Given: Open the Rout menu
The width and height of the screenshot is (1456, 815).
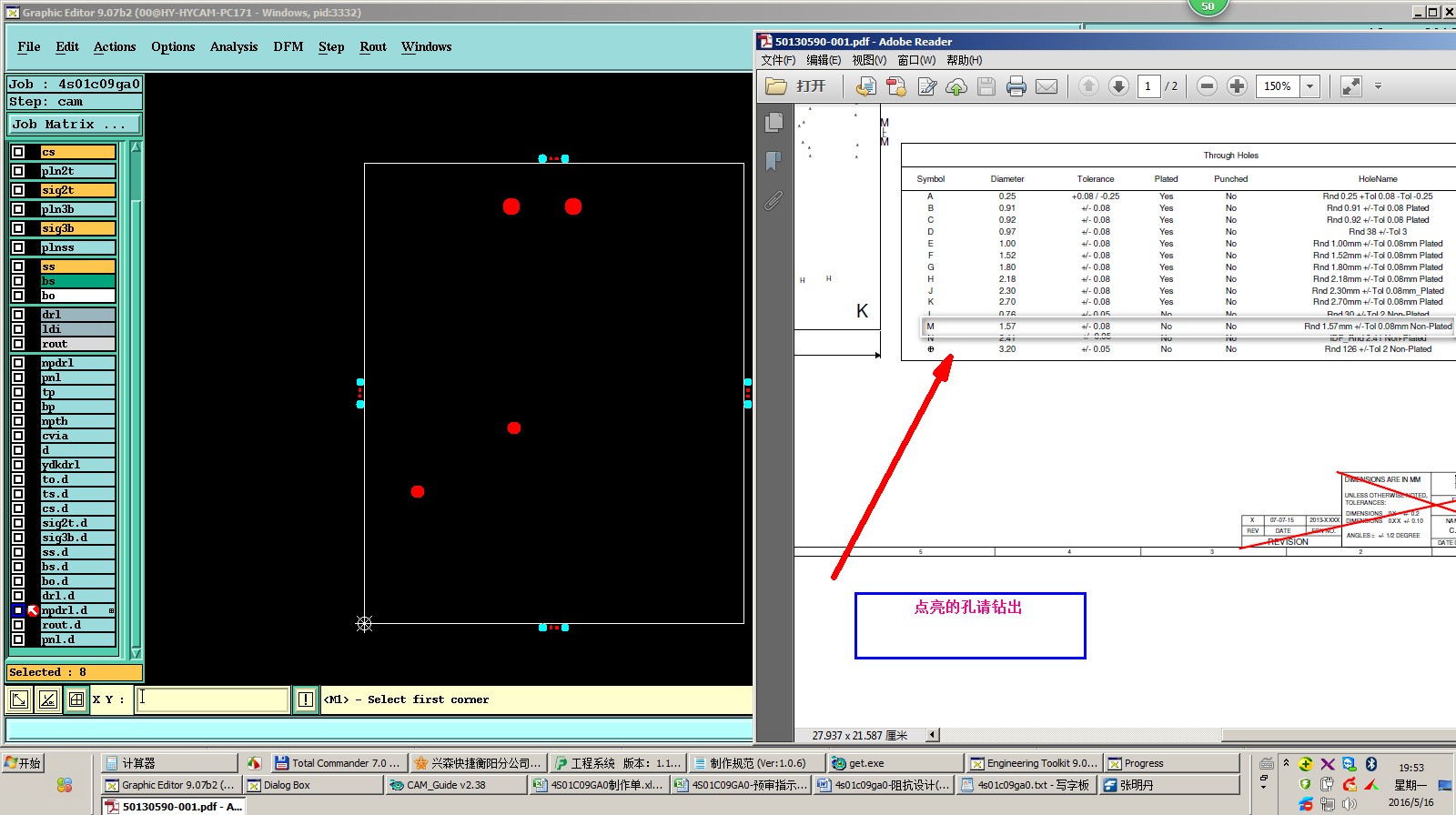Looking at the screenshot, I should [373, 46].
